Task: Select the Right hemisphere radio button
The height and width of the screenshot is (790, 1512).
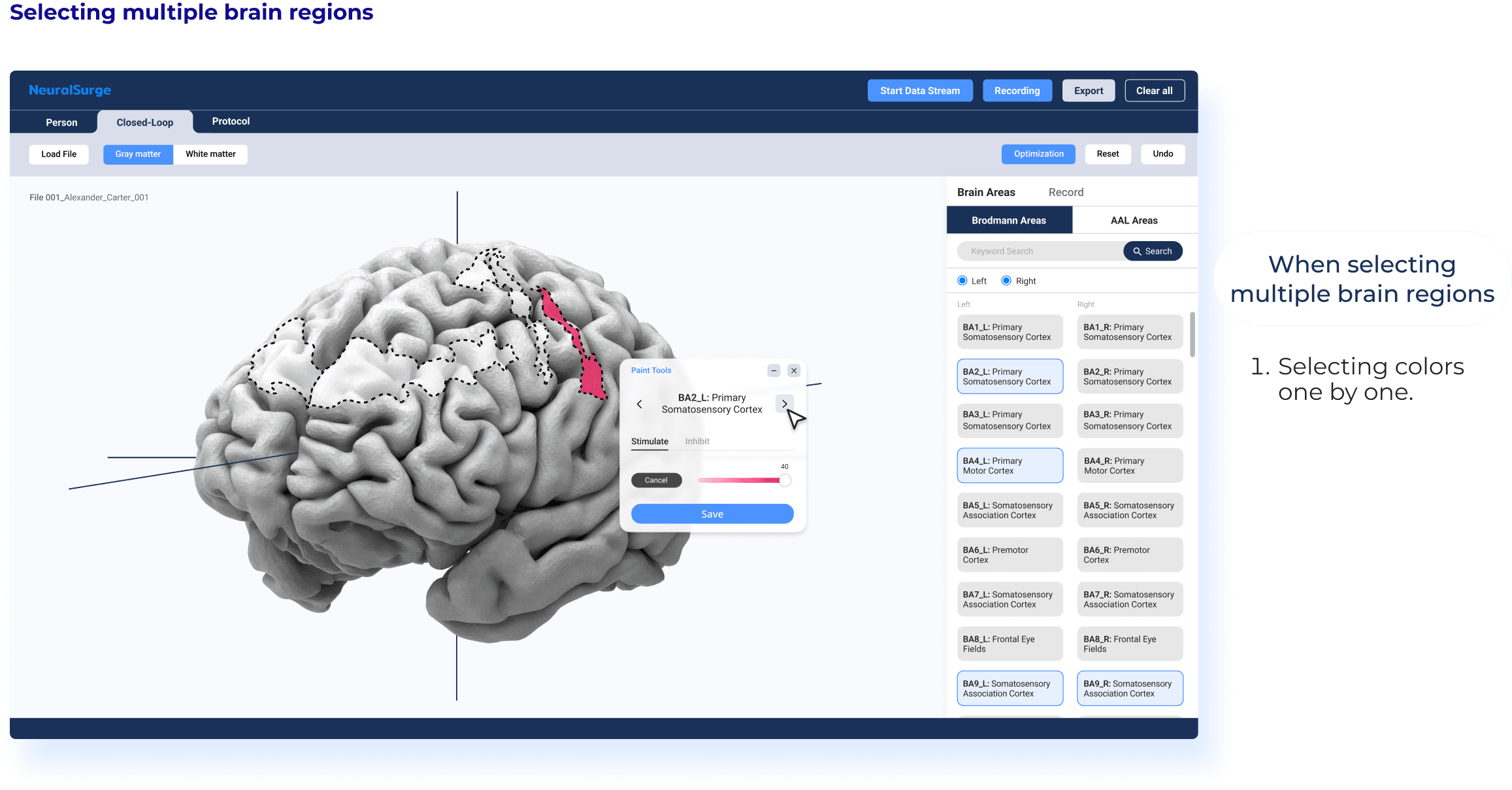Action: 1006,281
